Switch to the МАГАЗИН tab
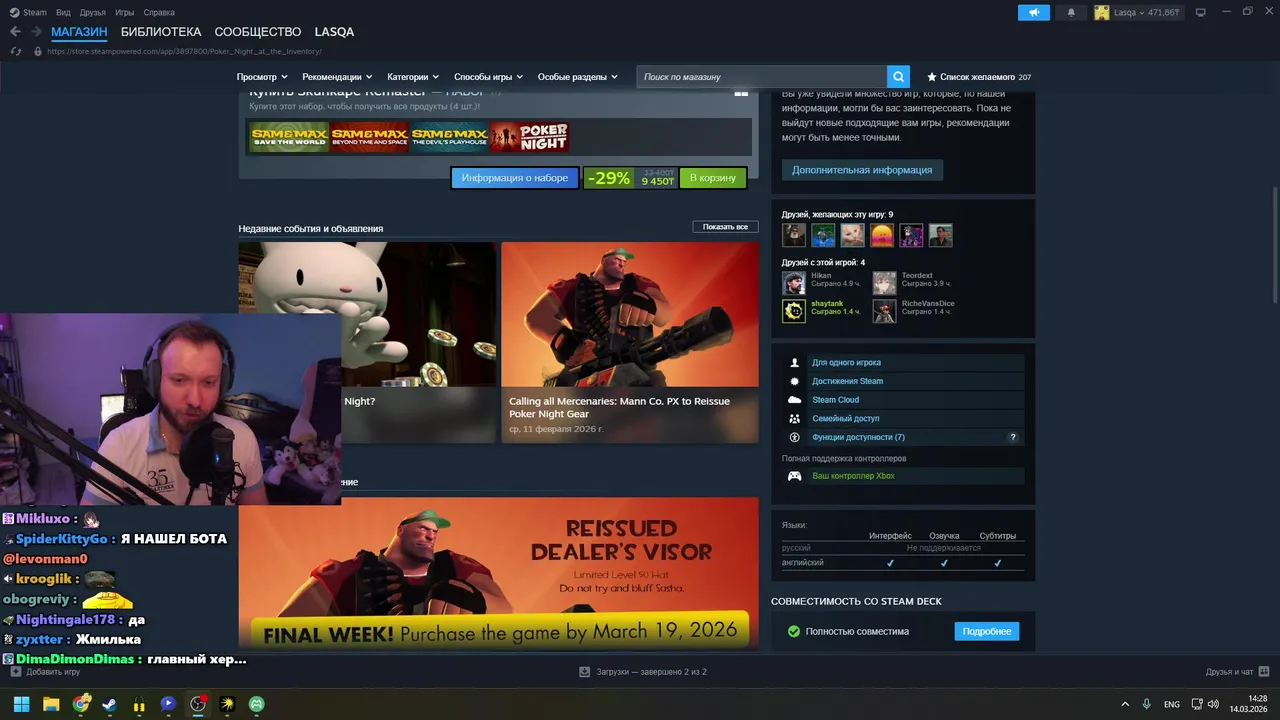Image resolution: width=1280 pixels, height=720 pixels. [79, 32]
